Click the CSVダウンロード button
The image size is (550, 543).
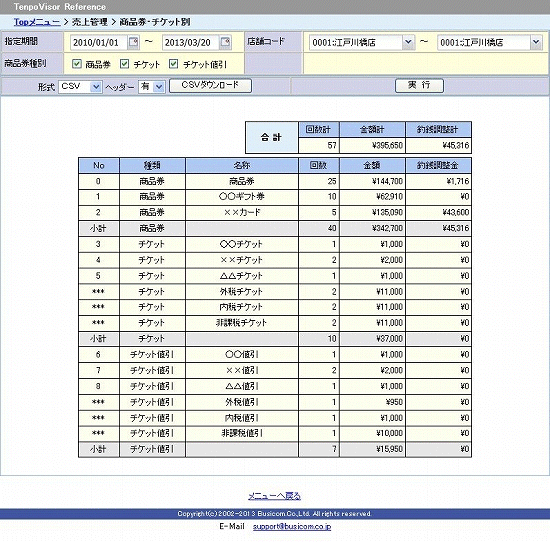click(x=210, y=85)
